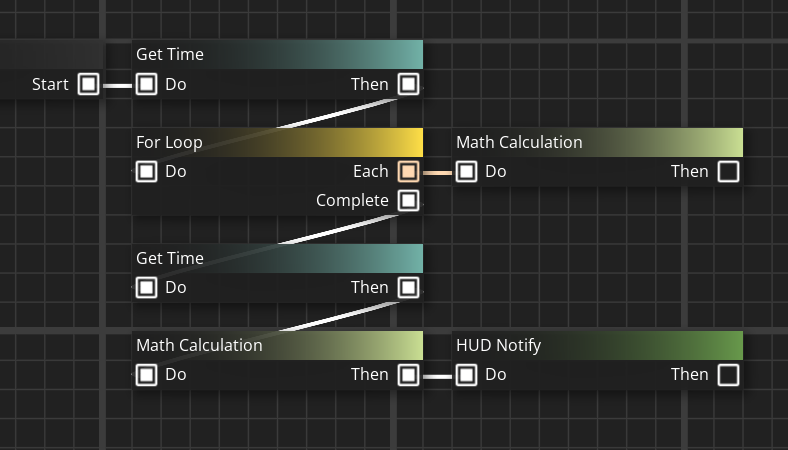Select the lower Math Calculation node header
Image resolution: width=788 pixels, height=450 pixels.
point(277,345)
